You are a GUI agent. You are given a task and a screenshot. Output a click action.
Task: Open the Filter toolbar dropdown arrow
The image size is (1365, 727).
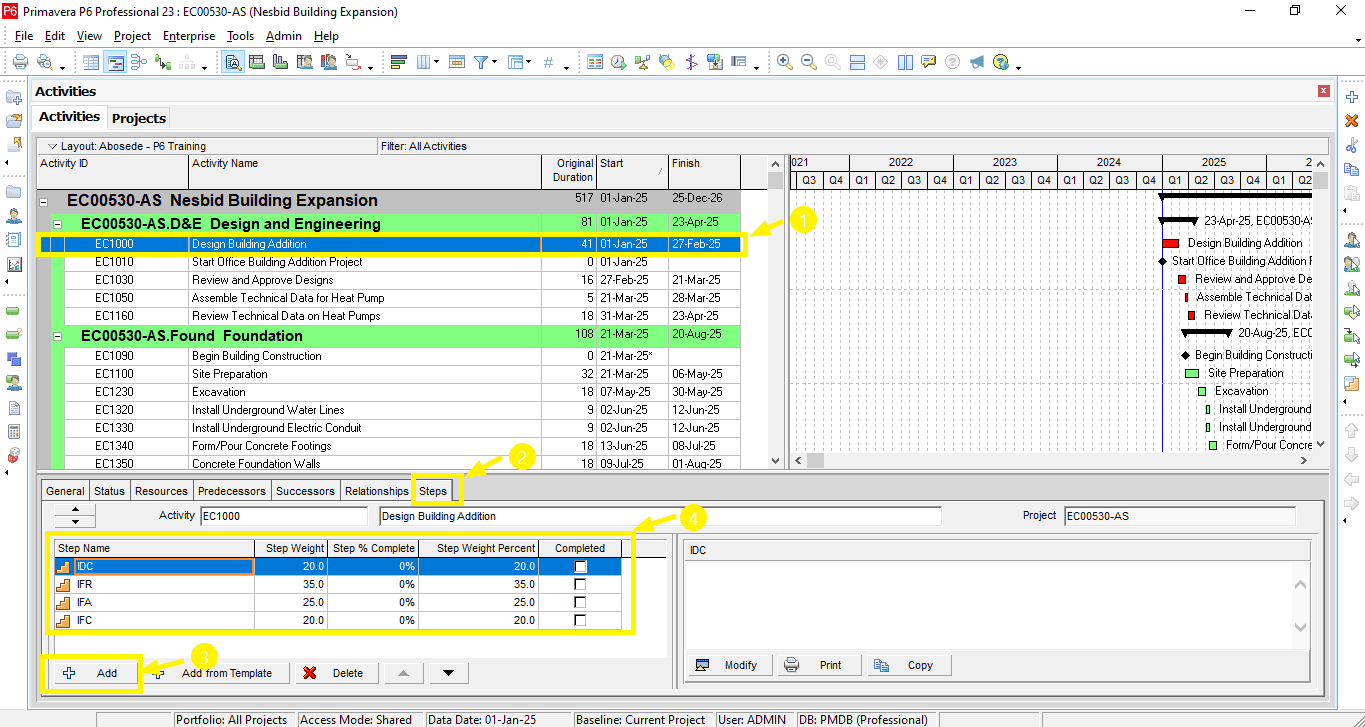click(x=494, y=64)
